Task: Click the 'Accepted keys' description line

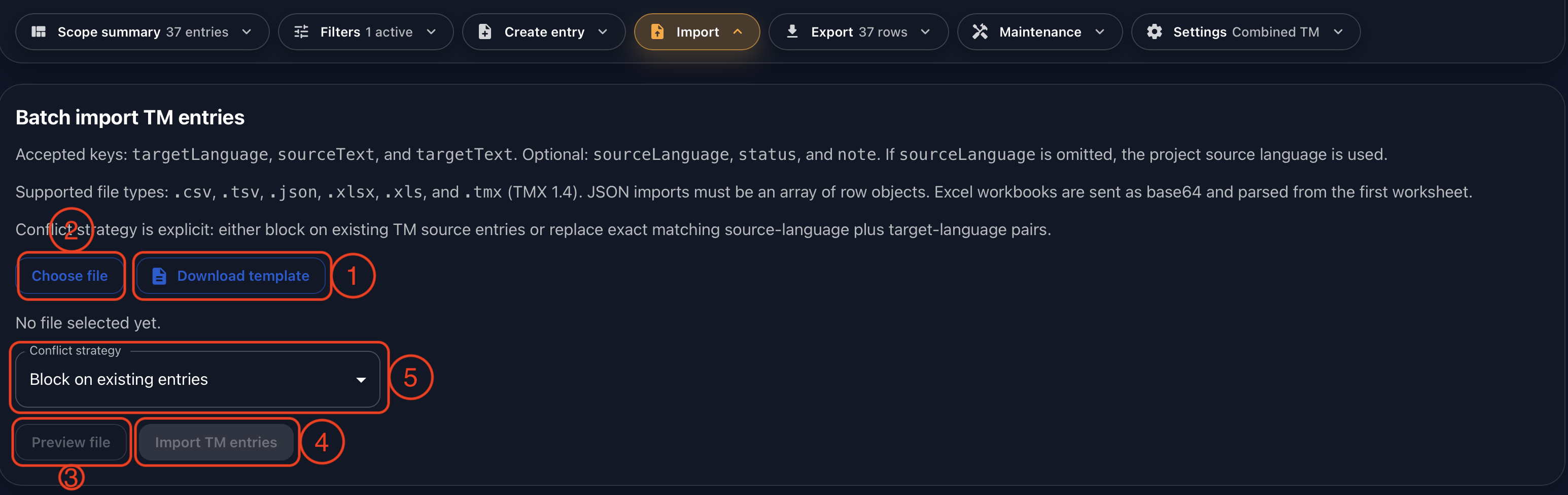Action: pos(701,155)
